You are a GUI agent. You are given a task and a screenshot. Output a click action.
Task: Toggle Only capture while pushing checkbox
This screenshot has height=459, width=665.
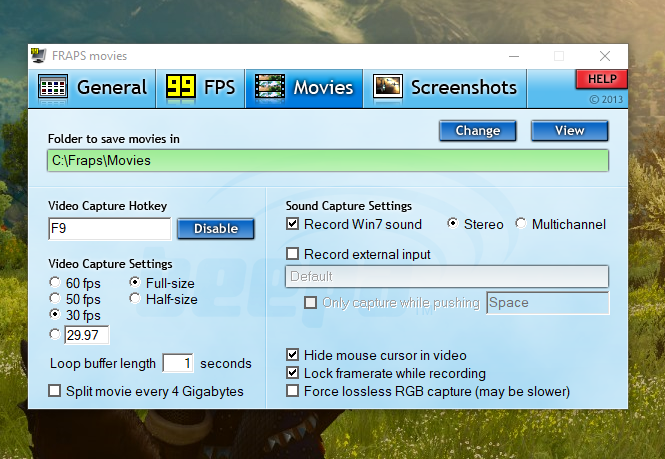pyautogui.click(x=310, y=302)
